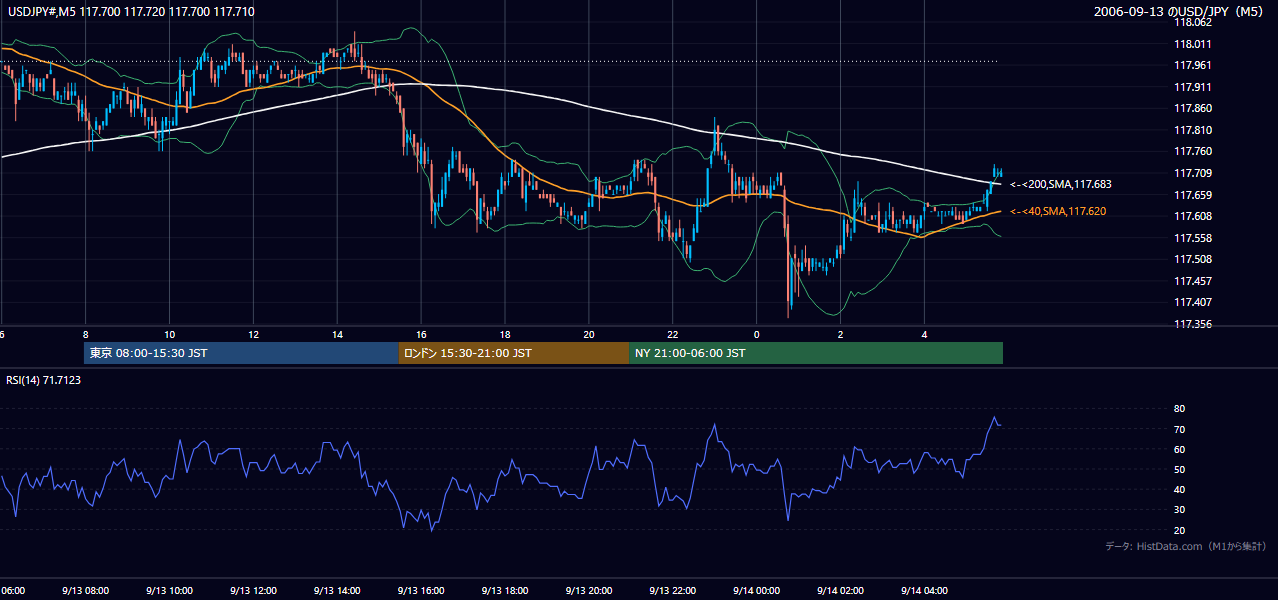Click RSI scale value 30
Image resolution: width=1278 pixels, height=600 pixels.
[1179, 510]
